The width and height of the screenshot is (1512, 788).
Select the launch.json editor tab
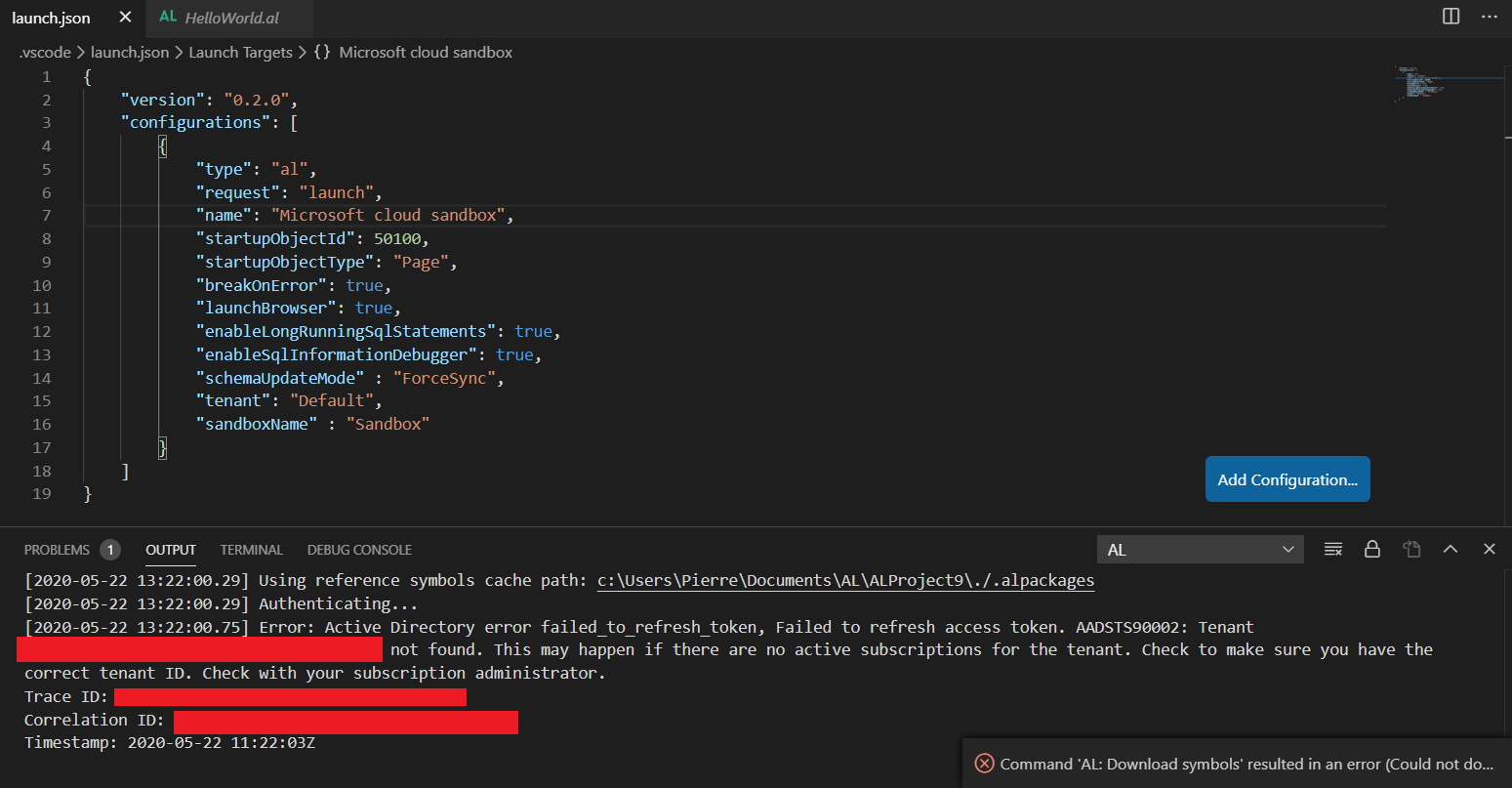click(x=52, y=18)
